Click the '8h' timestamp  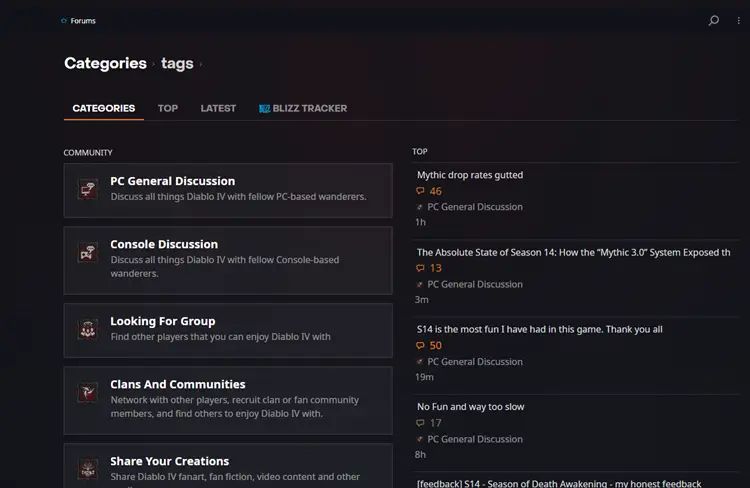[420, 455]
